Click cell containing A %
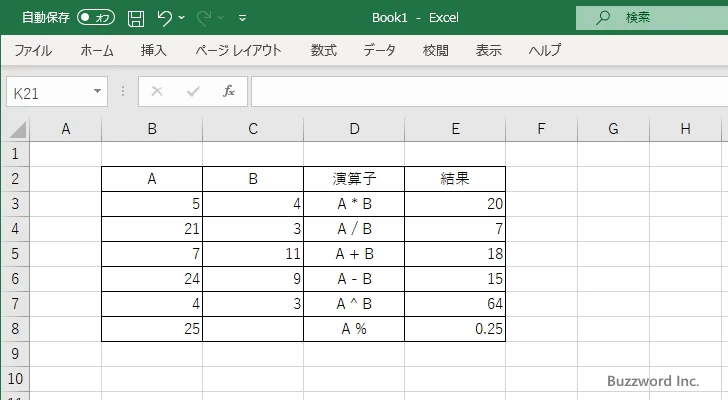728x400 pixels. point(354,329)
